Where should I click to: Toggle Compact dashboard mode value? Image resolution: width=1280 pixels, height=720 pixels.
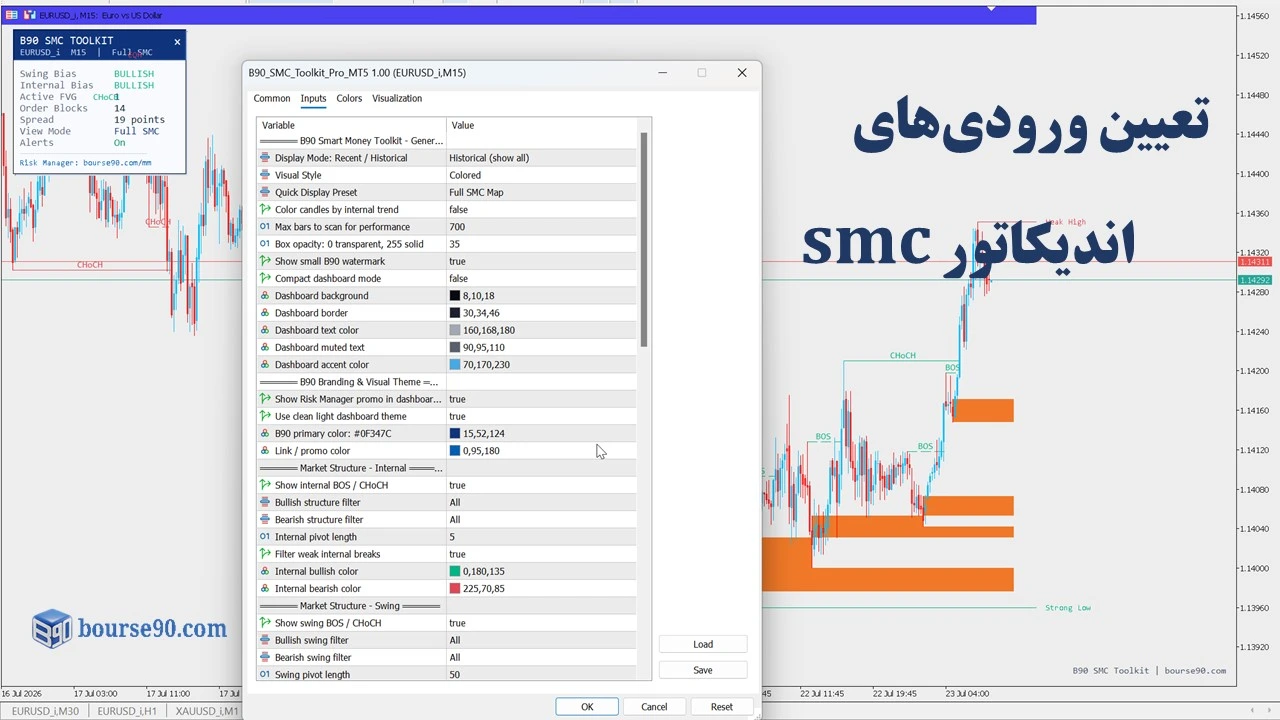click(x=541, y=279)
